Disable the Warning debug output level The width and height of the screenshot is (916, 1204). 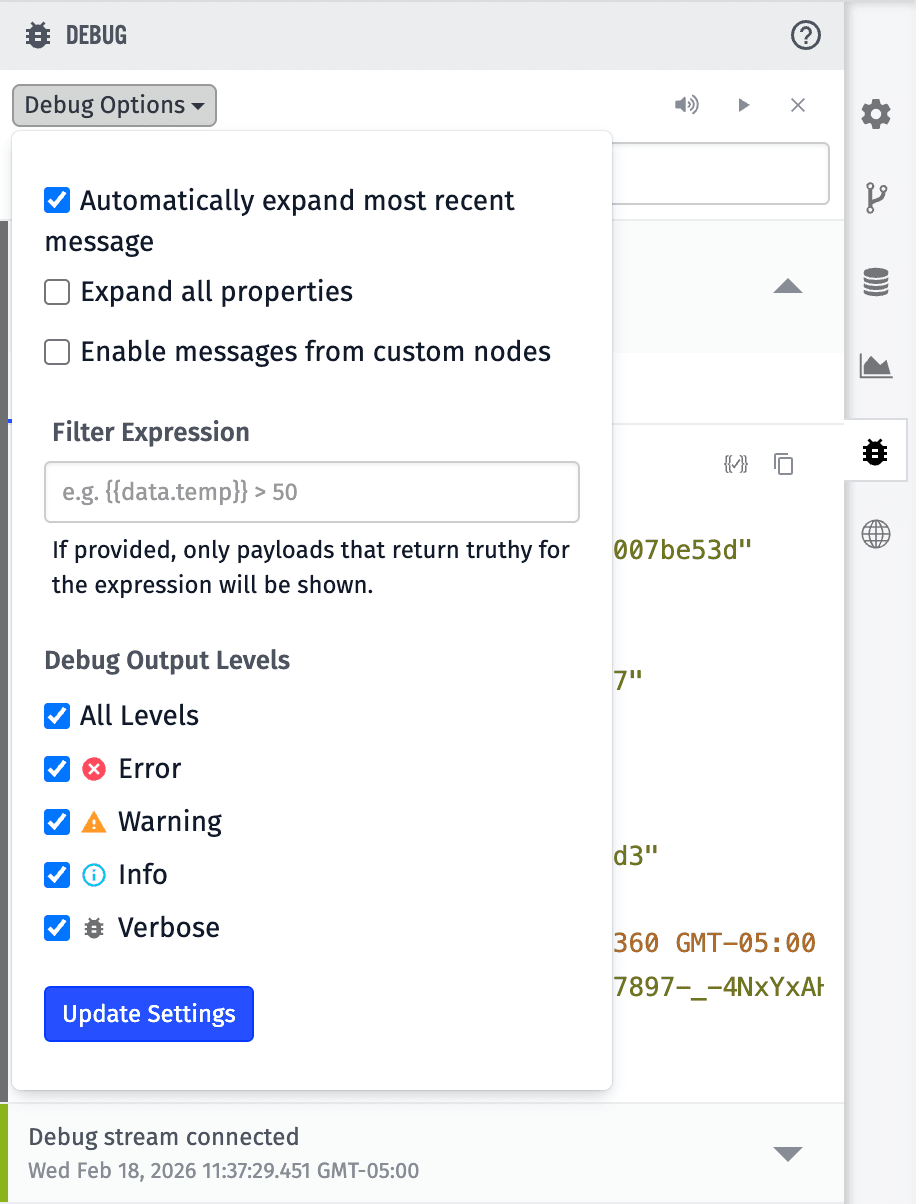pyautogui.click(x=57, y=821)
